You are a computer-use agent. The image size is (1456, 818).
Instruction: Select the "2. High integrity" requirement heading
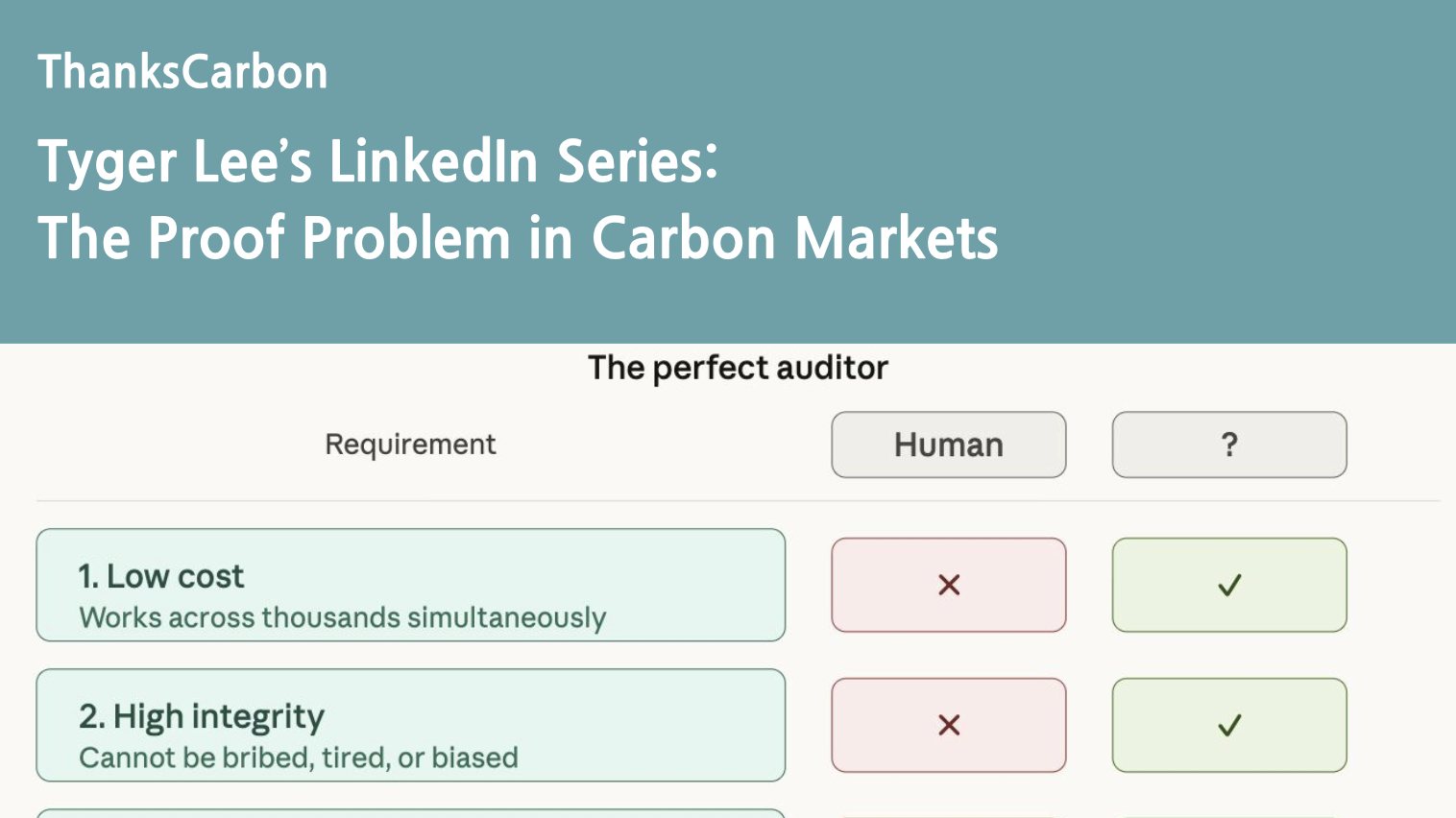(x=202, y=716)
